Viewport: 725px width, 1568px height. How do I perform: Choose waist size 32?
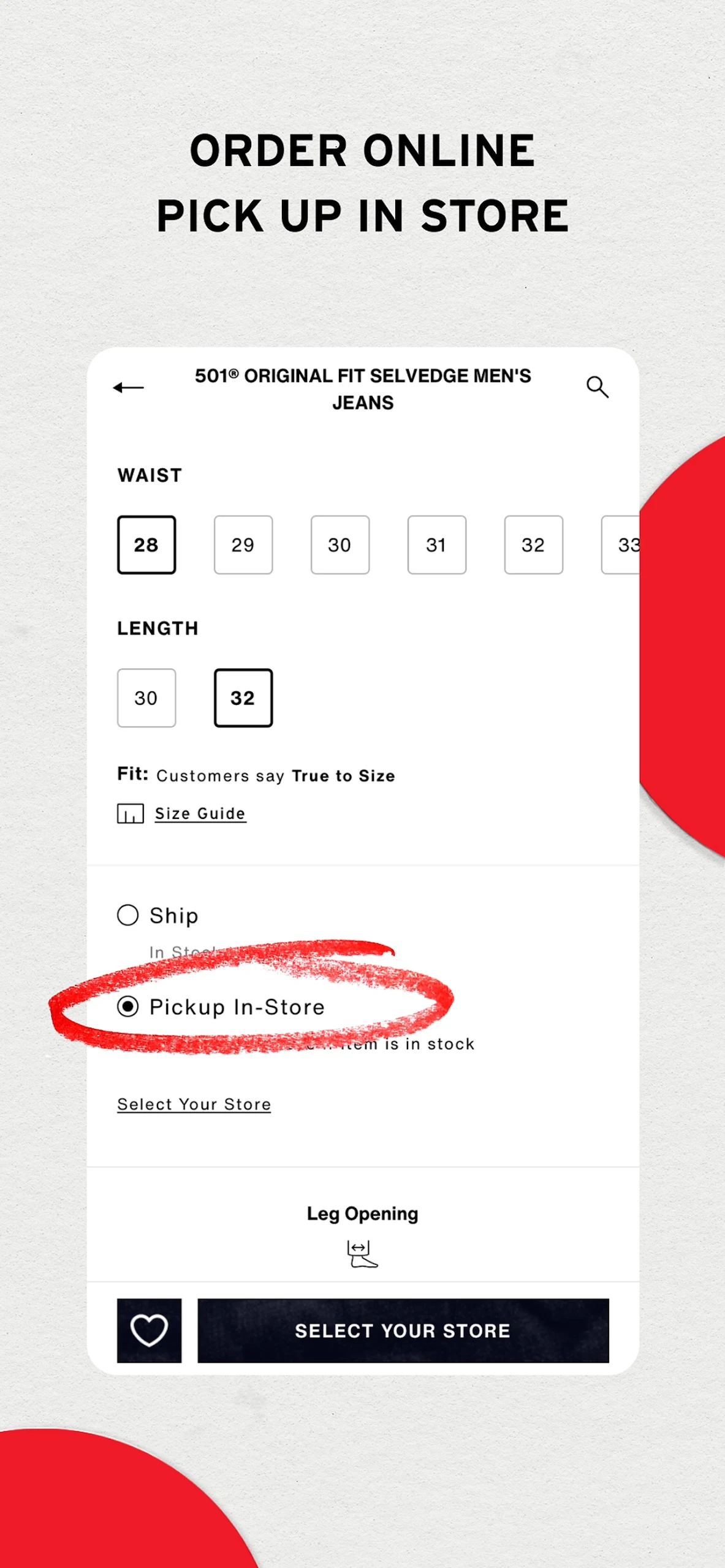click(x=534, y=545)
